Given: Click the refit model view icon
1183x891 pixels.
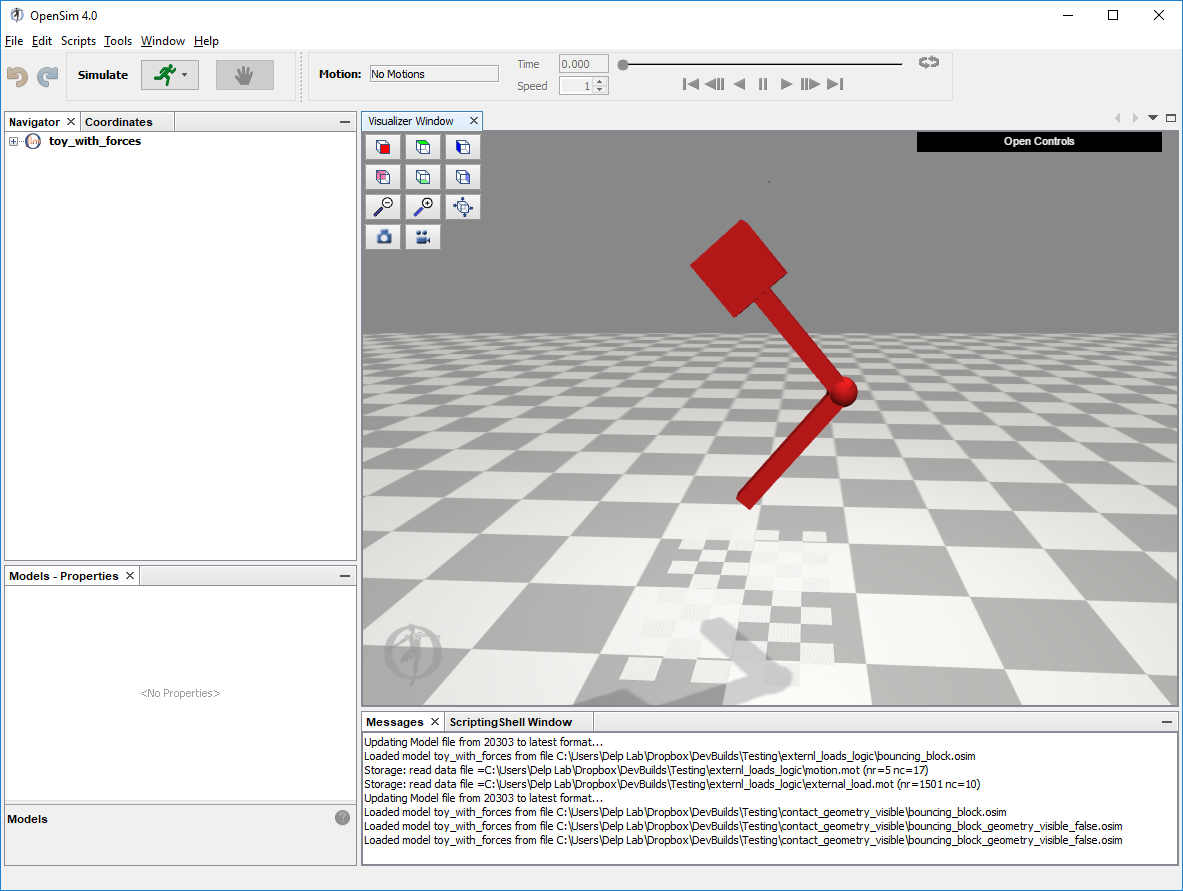Looking at the screenshot, I should click(462, 207).
